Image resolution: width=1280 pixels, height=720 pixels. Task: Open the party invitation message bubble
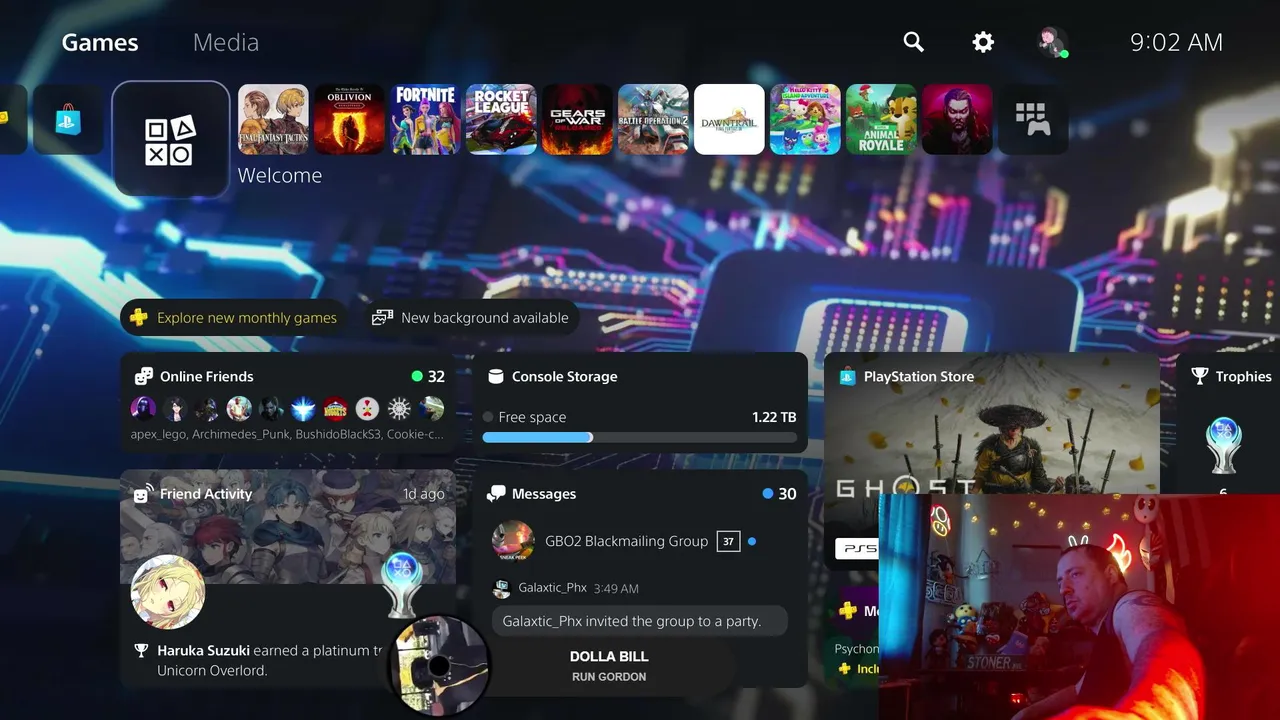click(640, 621)
